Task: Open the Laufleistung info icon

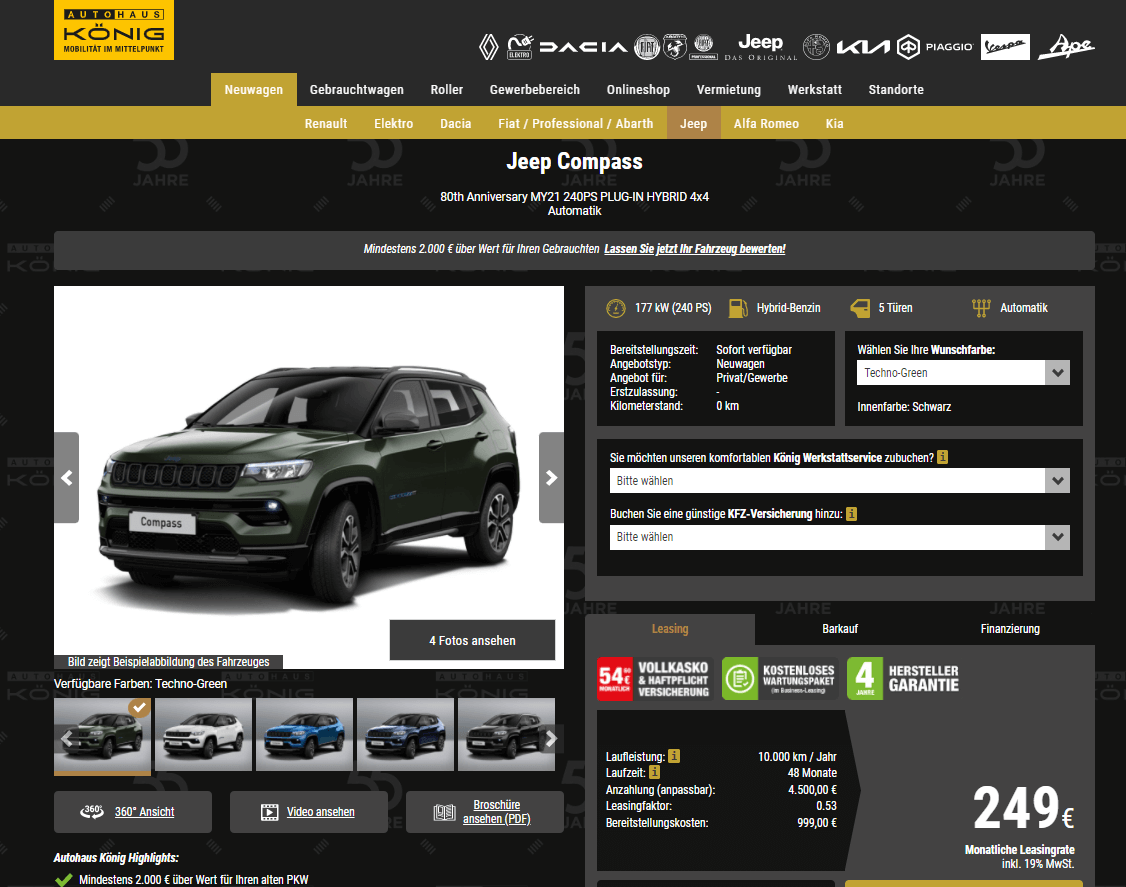Action: pyautogui.click(x=674, y=756)
